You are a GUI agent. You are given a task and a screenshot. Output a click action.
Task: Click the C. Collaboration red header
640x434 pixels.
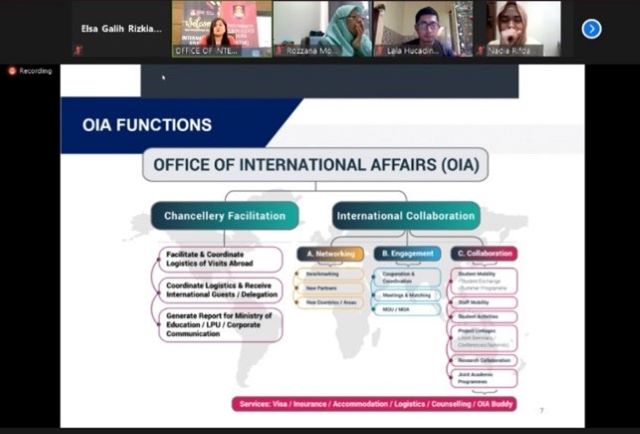tap(484, 254)
